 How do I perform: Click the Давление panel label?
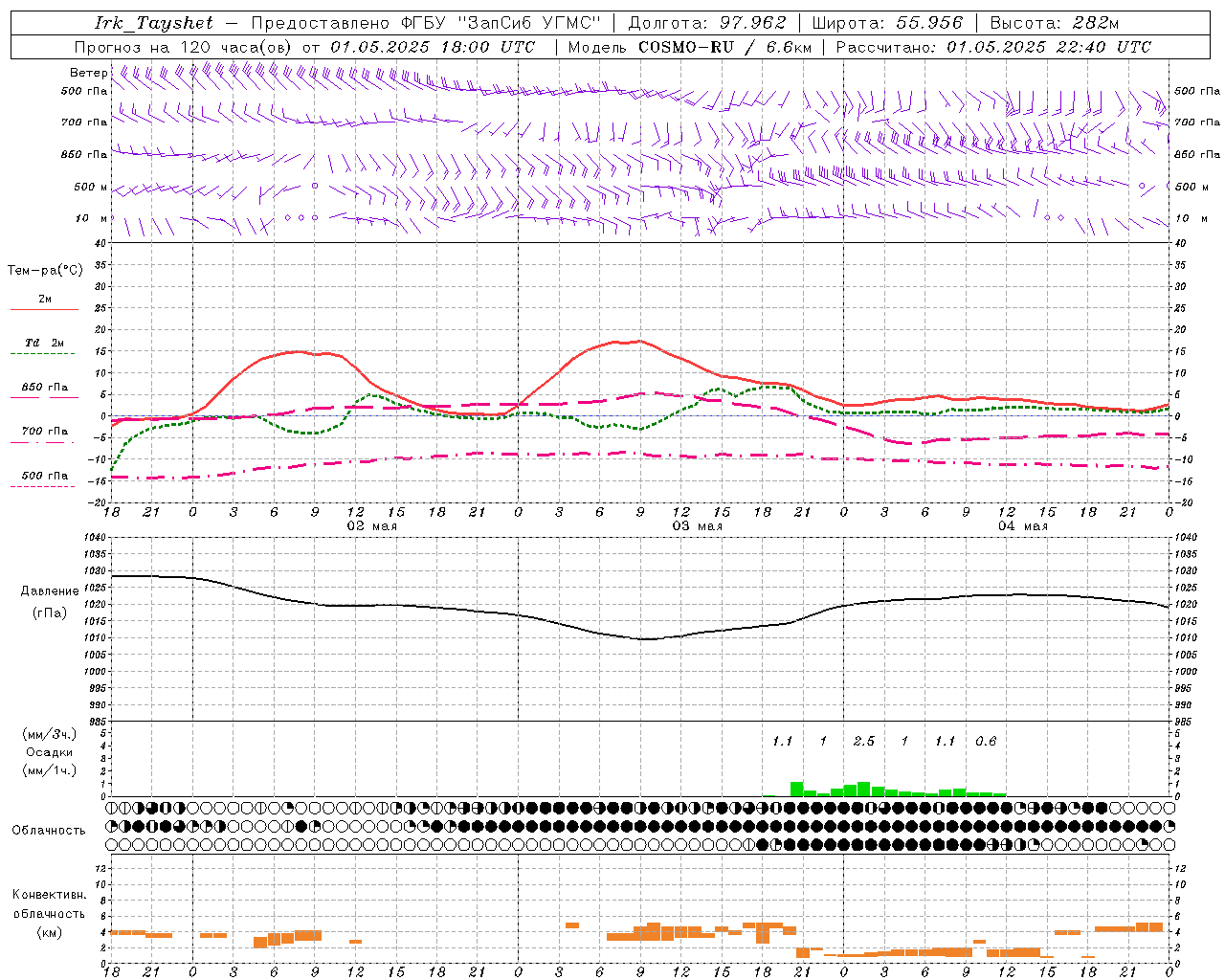[50, 591]
